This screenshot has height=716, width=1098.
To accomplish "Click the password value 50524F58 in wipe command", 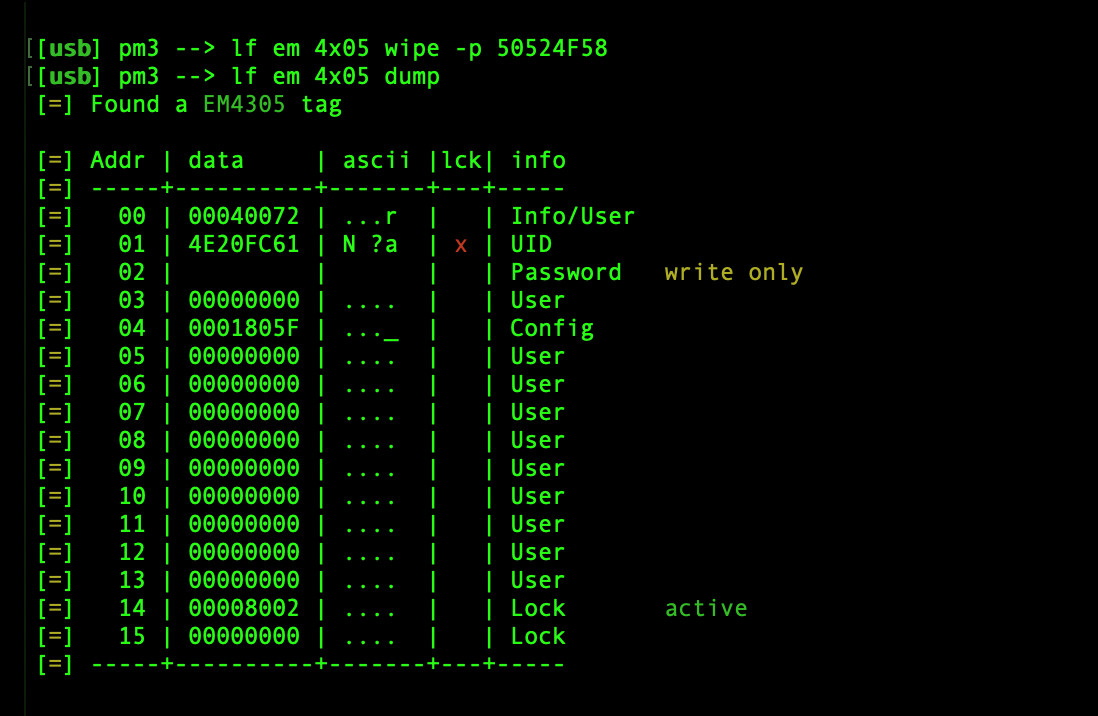I will [x=551, y=48].
